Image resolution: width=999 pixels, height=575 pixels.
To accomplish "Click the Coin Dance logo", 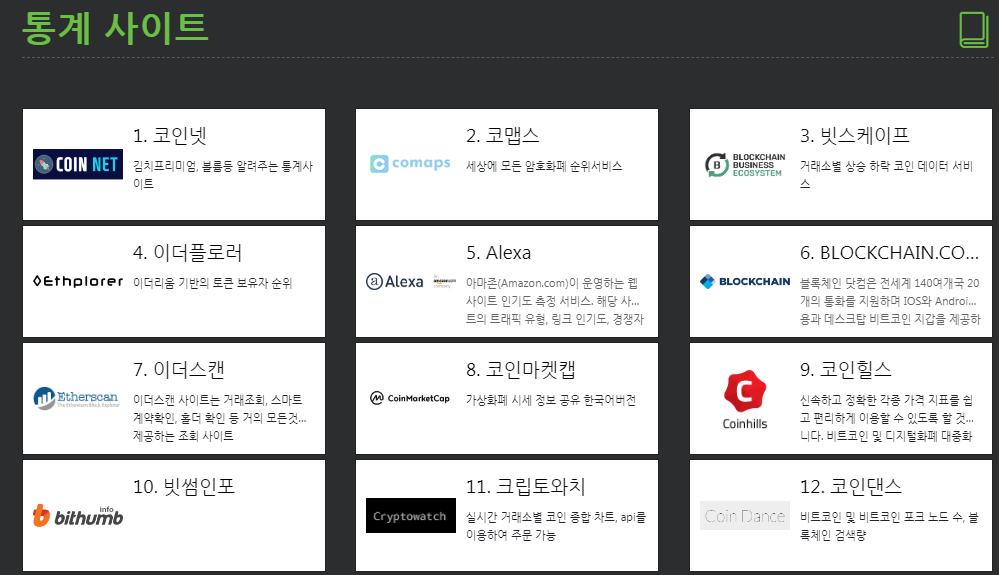I will [745, 516].
